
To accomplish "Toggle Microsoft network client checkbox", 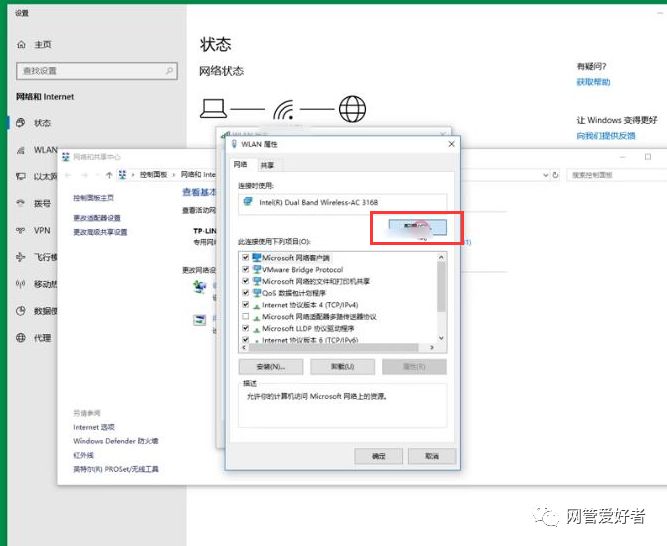I will pyautogui.click(x=245, y=257).
